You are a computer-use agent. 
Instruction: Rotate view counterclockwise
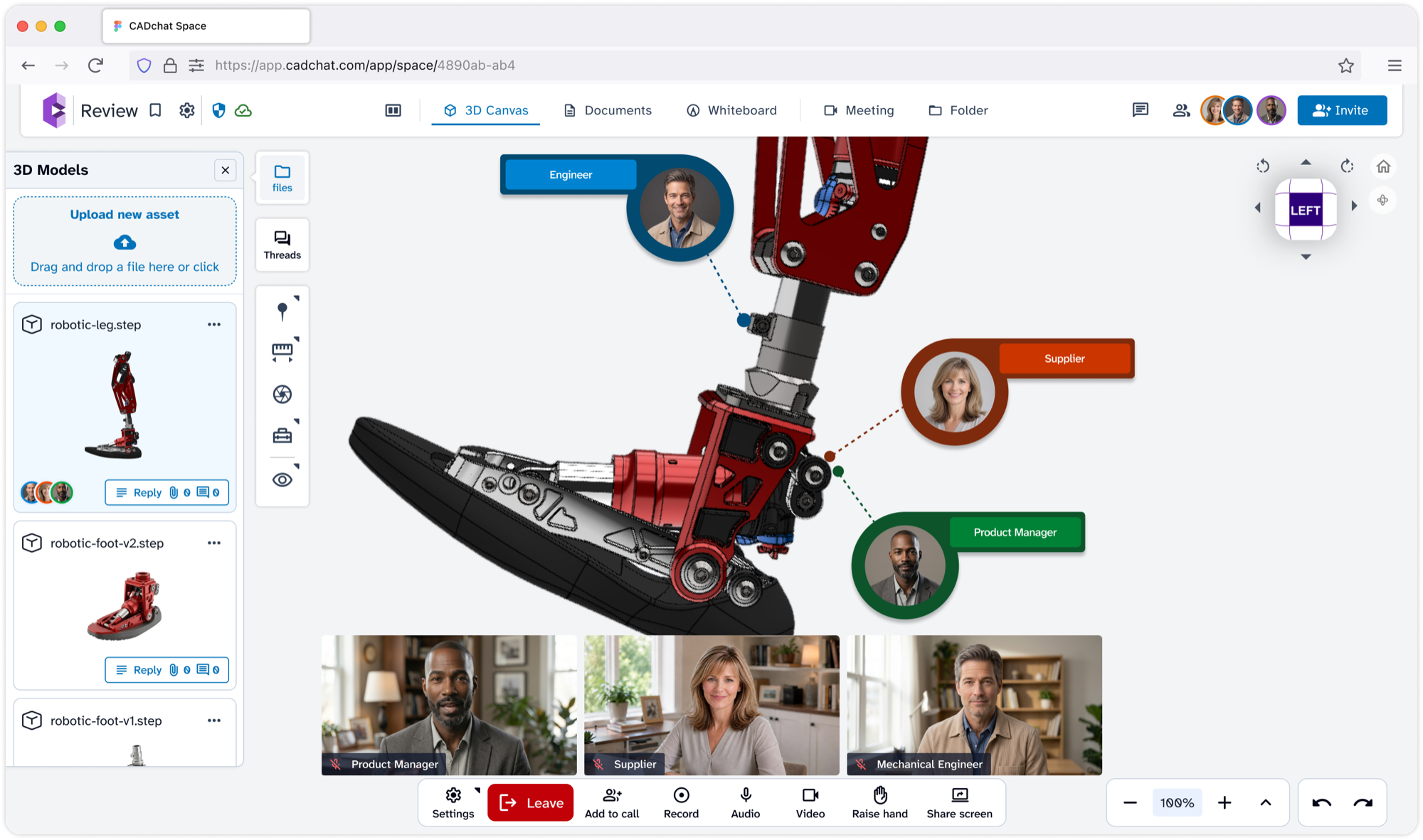click(x=1263, y=166)
